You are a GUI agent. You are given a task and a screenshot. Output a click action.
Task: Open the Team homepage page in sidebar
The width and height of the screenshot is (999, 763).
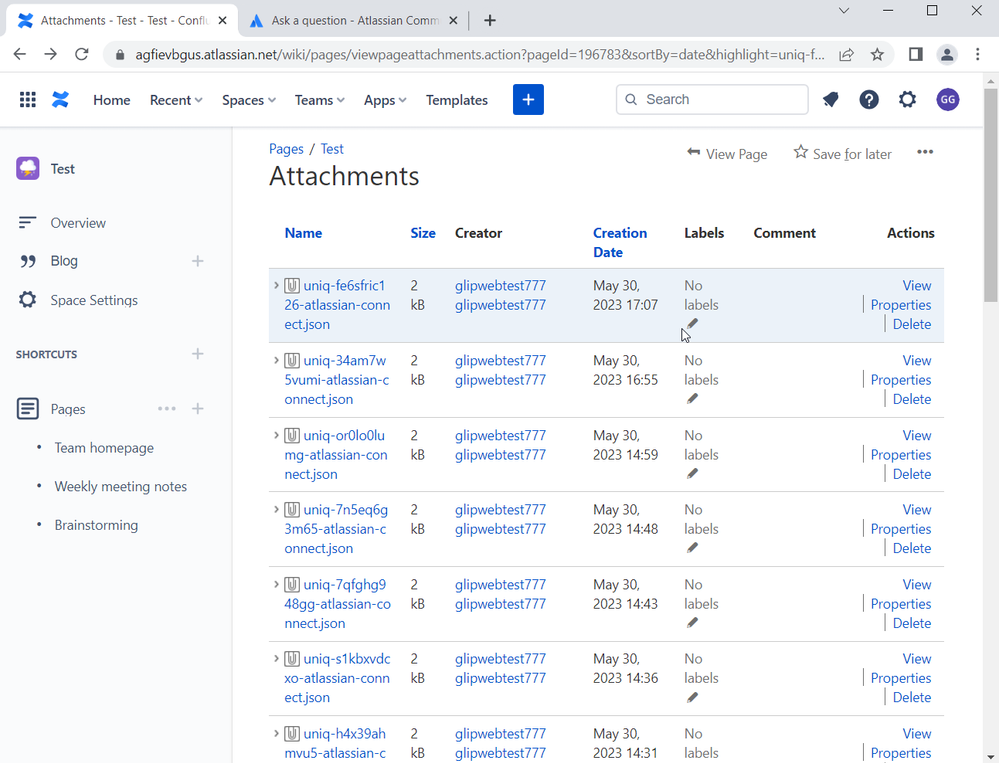pyautogui.click(x=104, y=448)
